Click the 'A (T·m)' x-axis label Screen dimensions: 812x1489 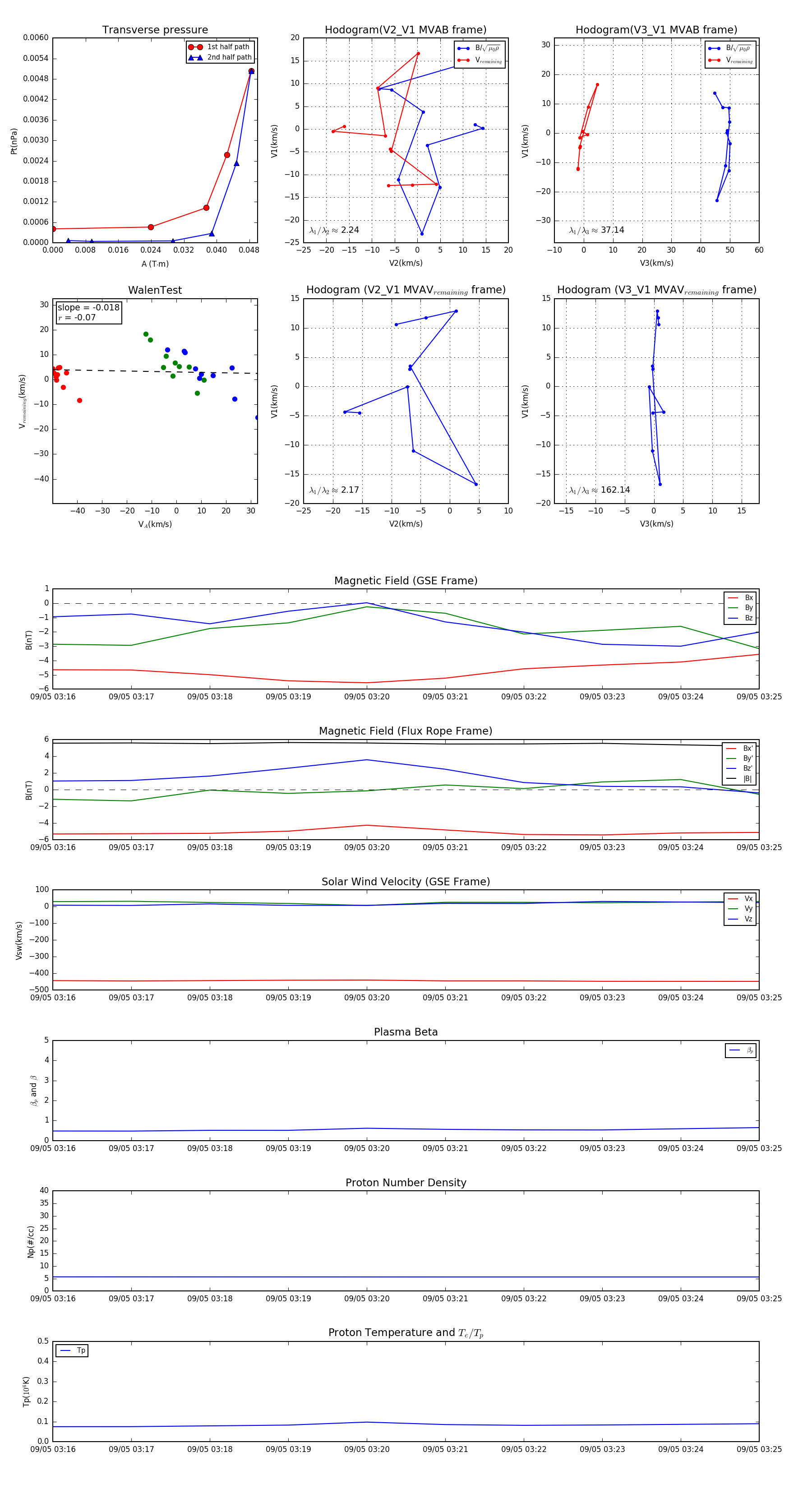tap(155, 264)
